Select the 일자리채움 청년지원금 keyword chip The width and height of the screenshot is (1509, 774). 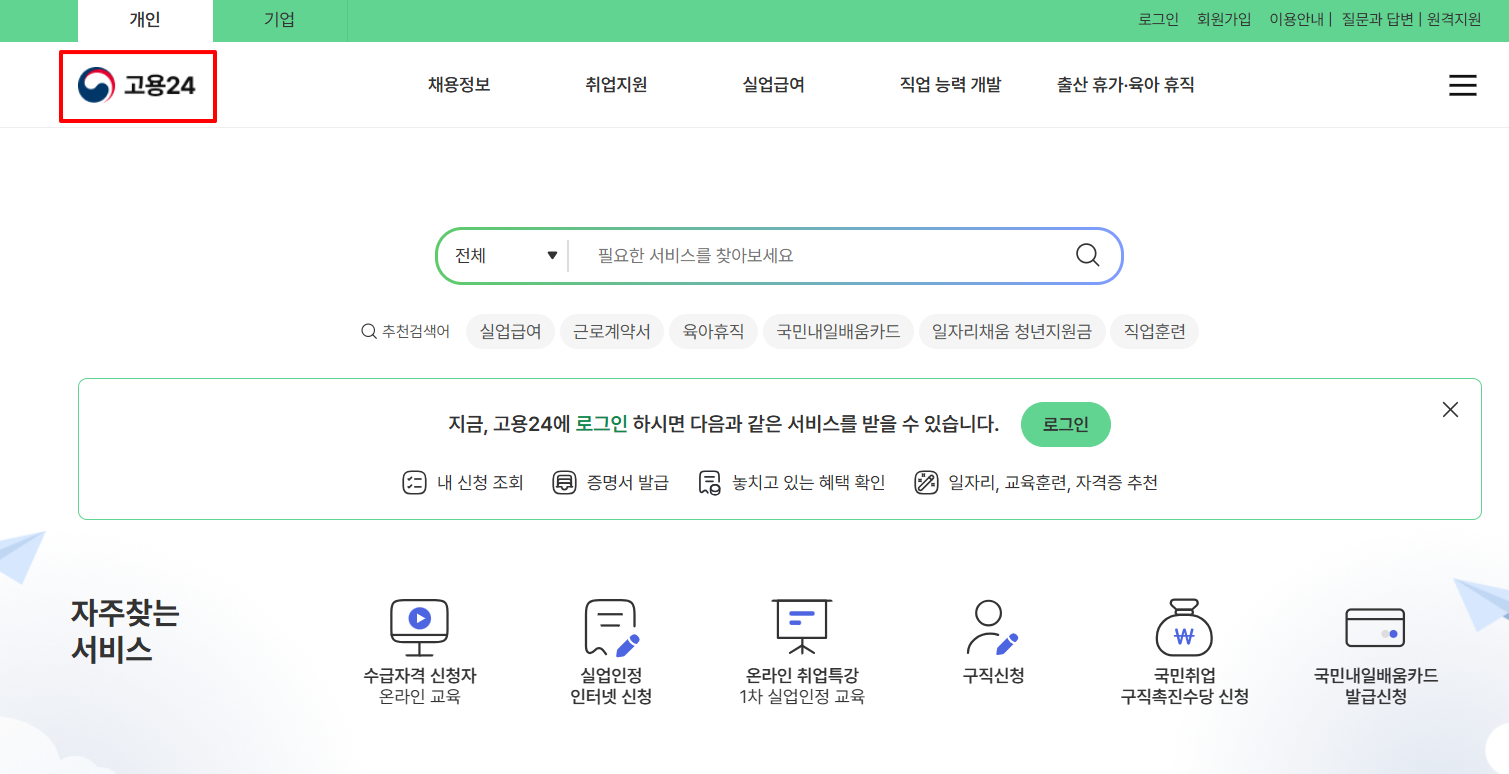tap(1012, 332)
